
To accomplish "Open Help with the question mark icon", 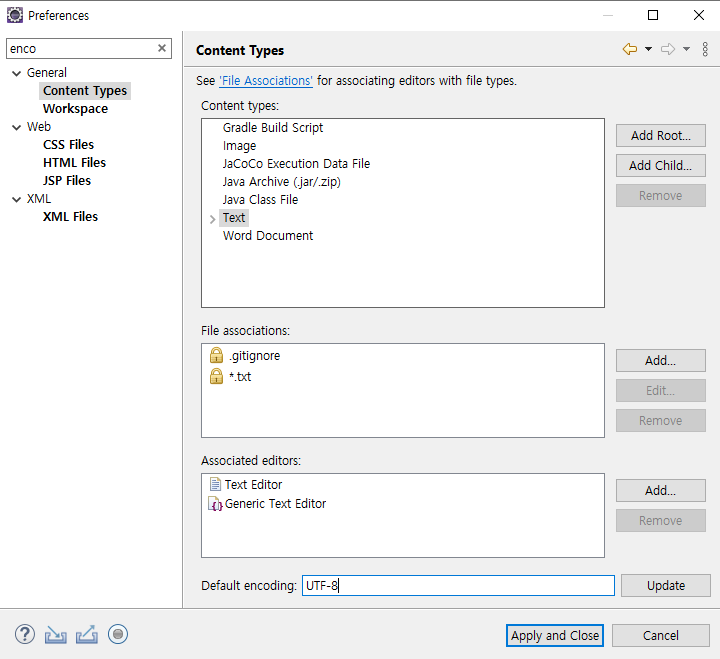I will (25, 634).
